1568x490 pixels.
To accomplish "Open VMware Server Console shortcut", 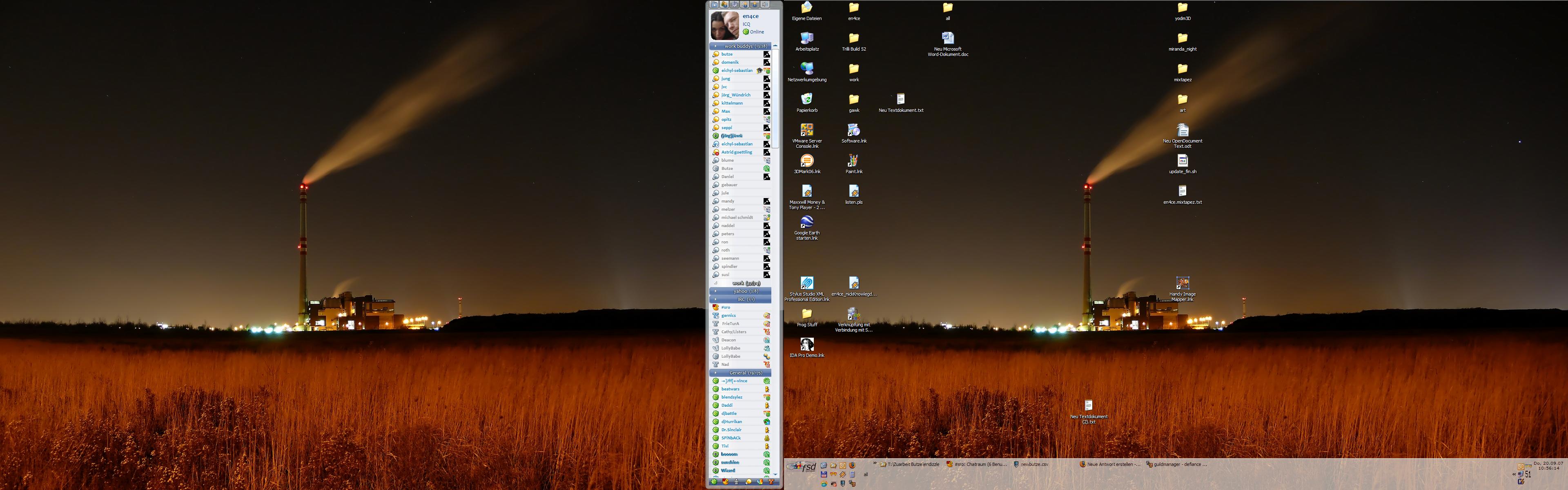I will coord(806,130).
